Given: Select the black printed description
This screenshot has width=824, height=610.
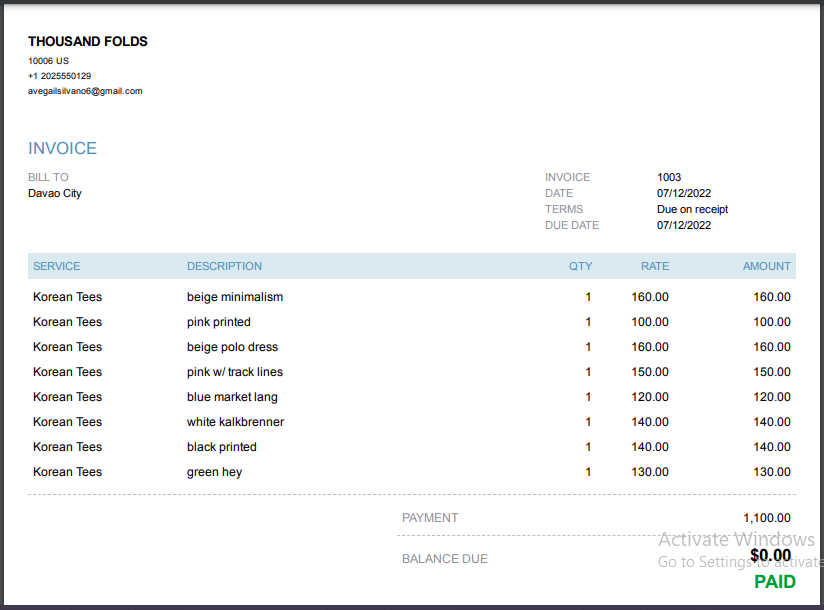Looking at the screenshot, I should 222,447.
